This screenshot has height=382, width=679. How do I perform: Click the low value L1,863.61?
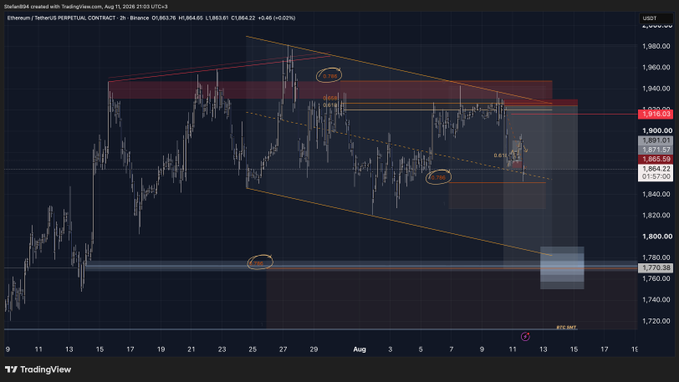(x=217, y=18)
